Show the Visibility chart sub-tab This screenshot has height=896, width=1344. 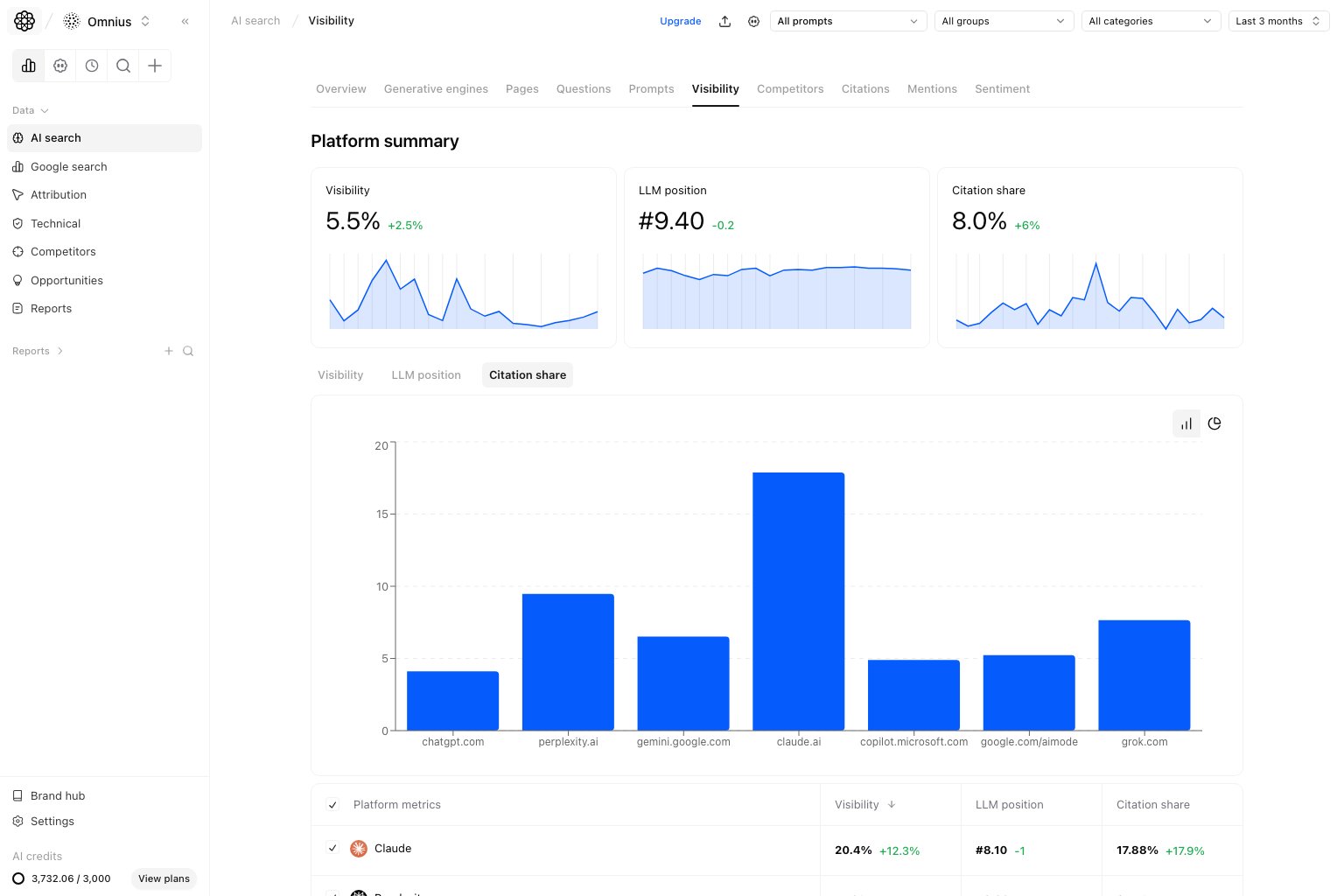pos(340,375)
